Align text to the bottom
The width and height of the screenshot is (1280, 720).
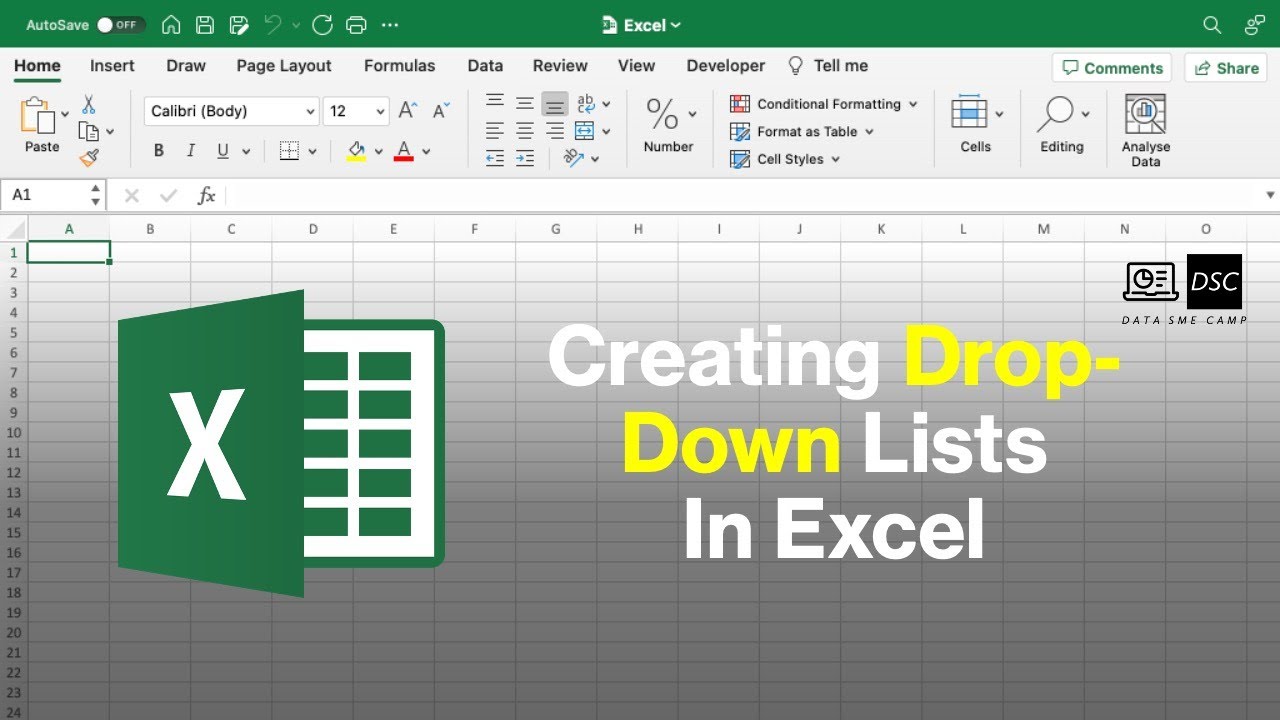[555, 105]
